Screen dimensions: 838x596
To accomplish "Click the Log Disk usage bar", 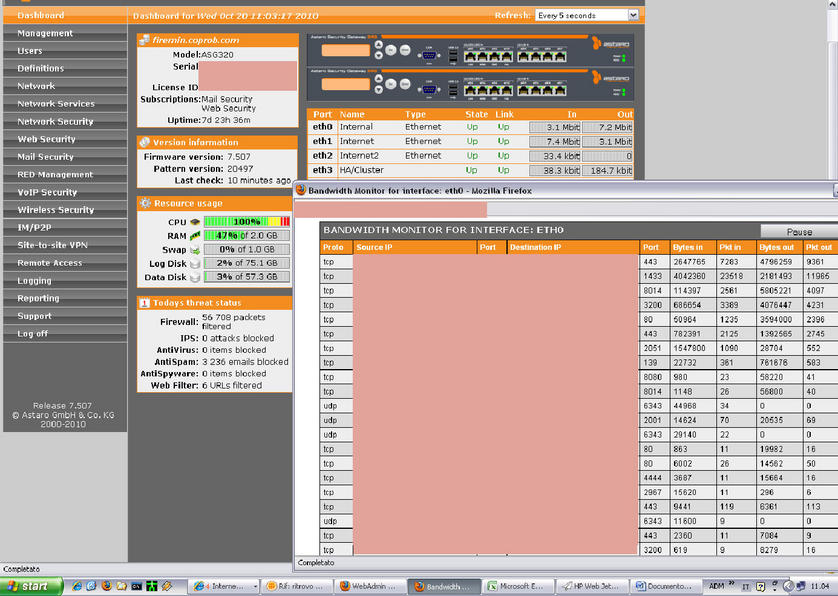I will [x=247, y=263].
